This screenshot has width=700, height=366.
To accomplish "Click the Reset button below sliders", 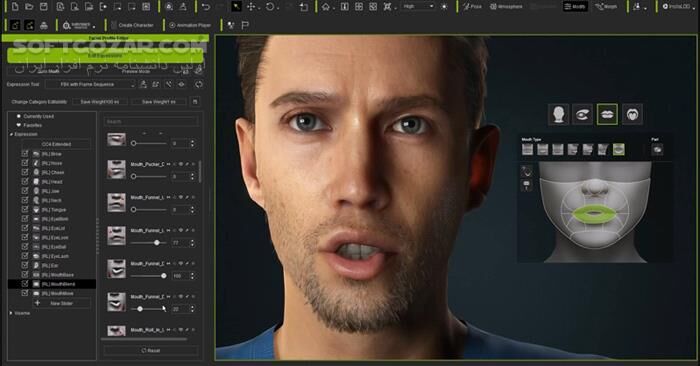I will click(150, 350).
